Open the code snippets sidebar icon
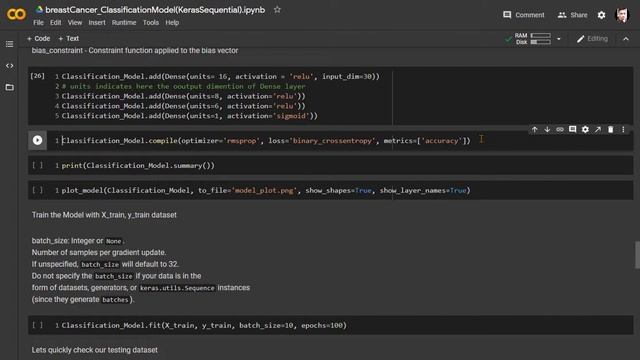 pyautogui.click(x=9, y=65)
